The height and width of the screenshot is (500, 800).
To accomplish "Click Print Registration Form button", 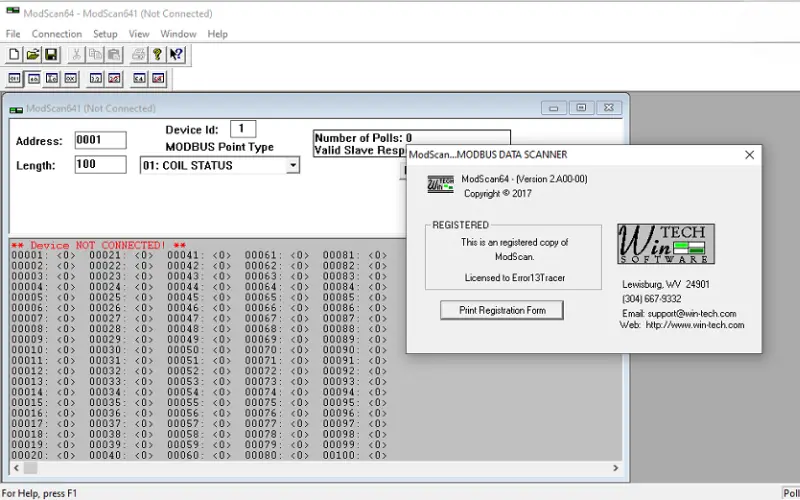I will click(502, 310).
